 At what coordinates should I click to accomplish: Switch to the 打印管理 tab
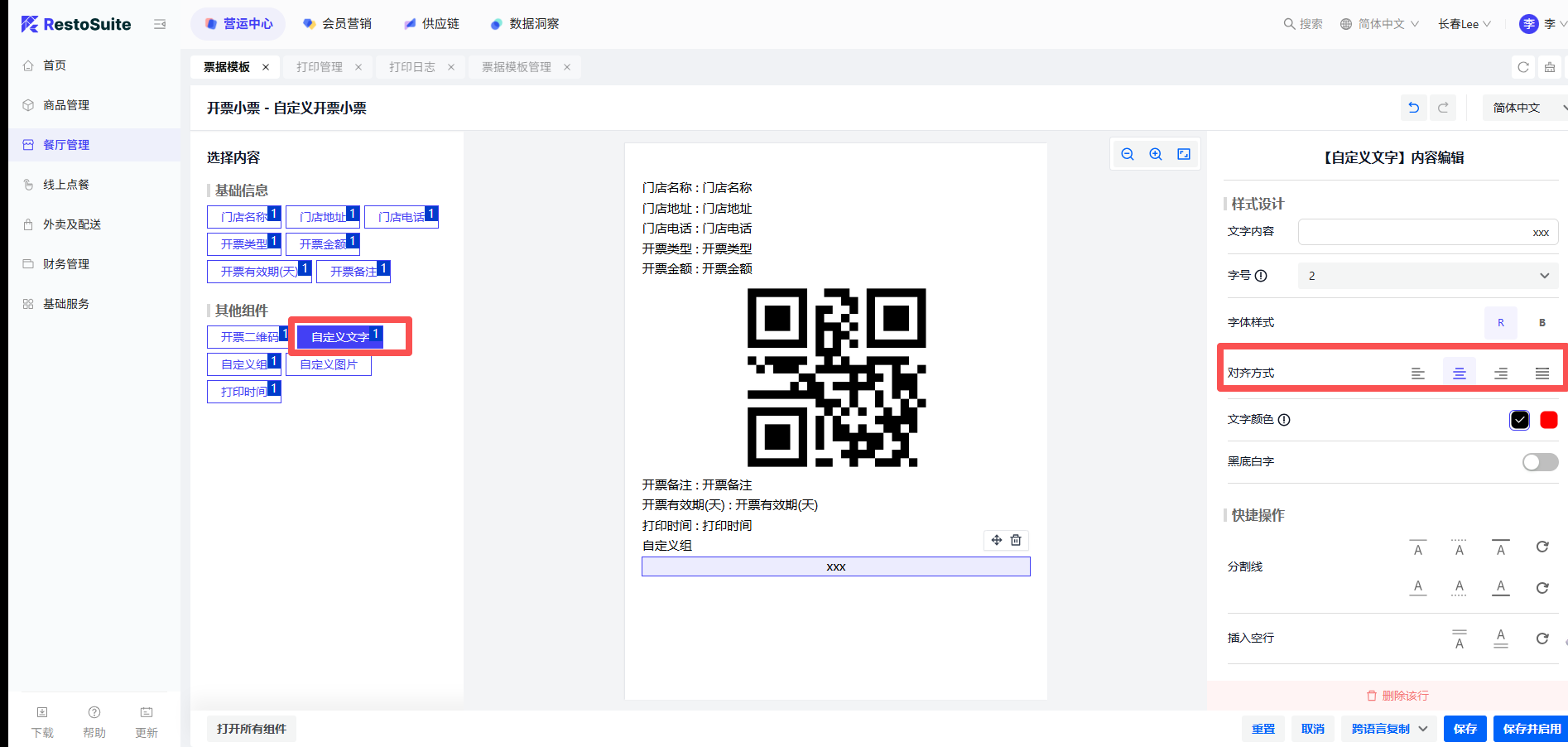(320, 67)
